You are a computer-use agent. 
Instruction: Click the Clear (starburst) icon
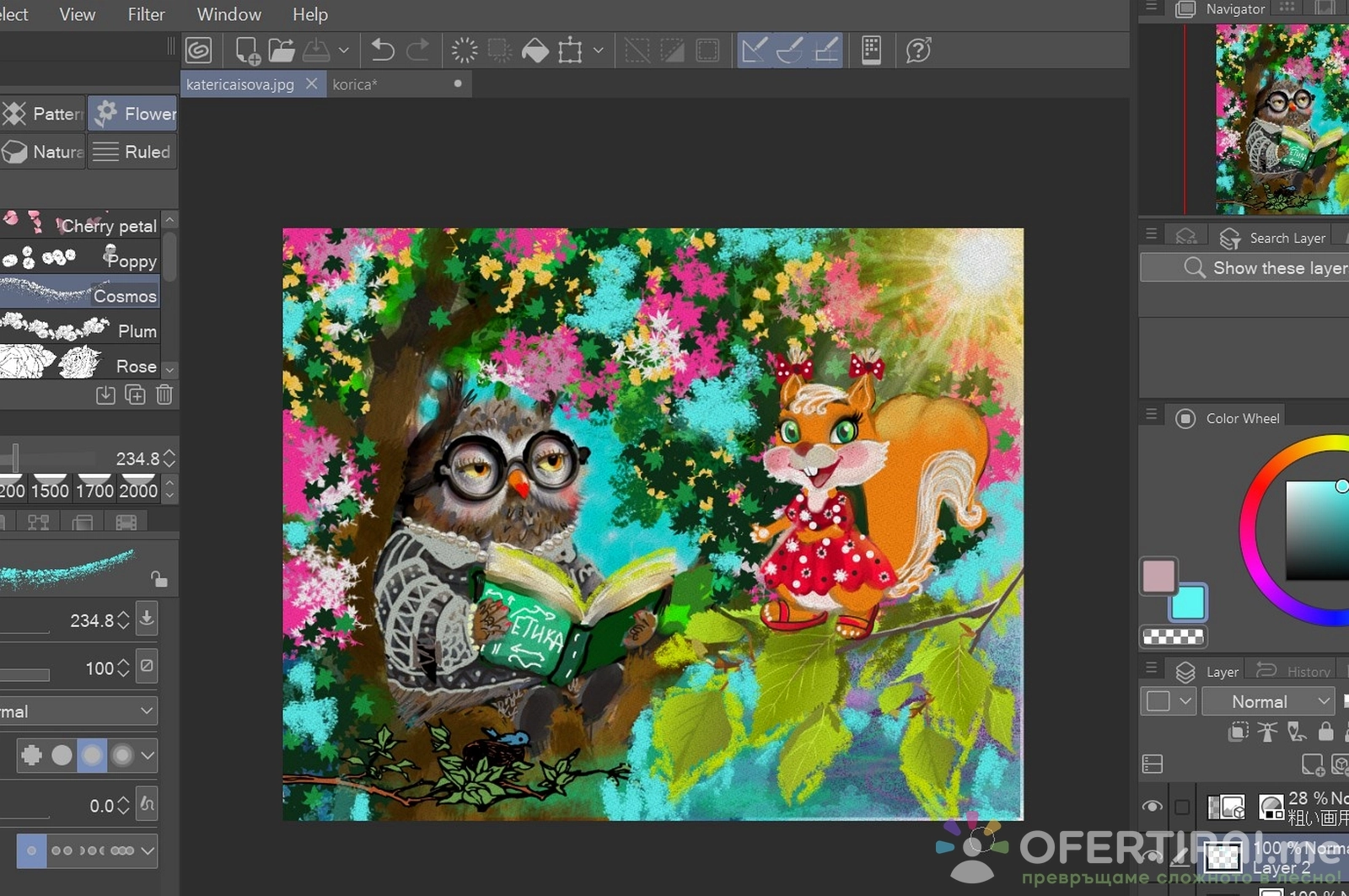click(x=465, y=51)
